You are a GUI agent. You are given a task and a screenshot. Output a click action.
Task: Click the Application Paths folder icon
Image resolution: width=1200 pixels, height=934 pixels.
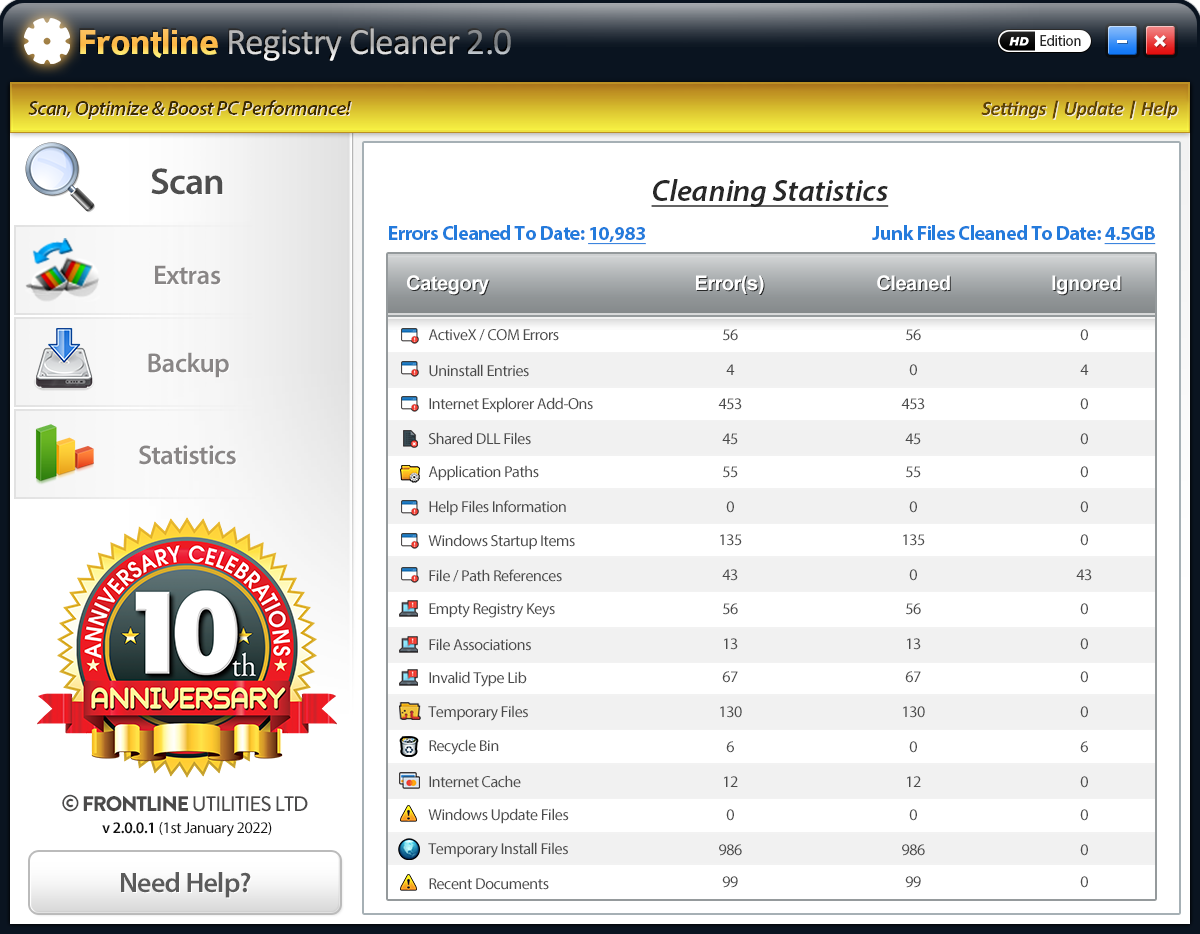point(409,473)
